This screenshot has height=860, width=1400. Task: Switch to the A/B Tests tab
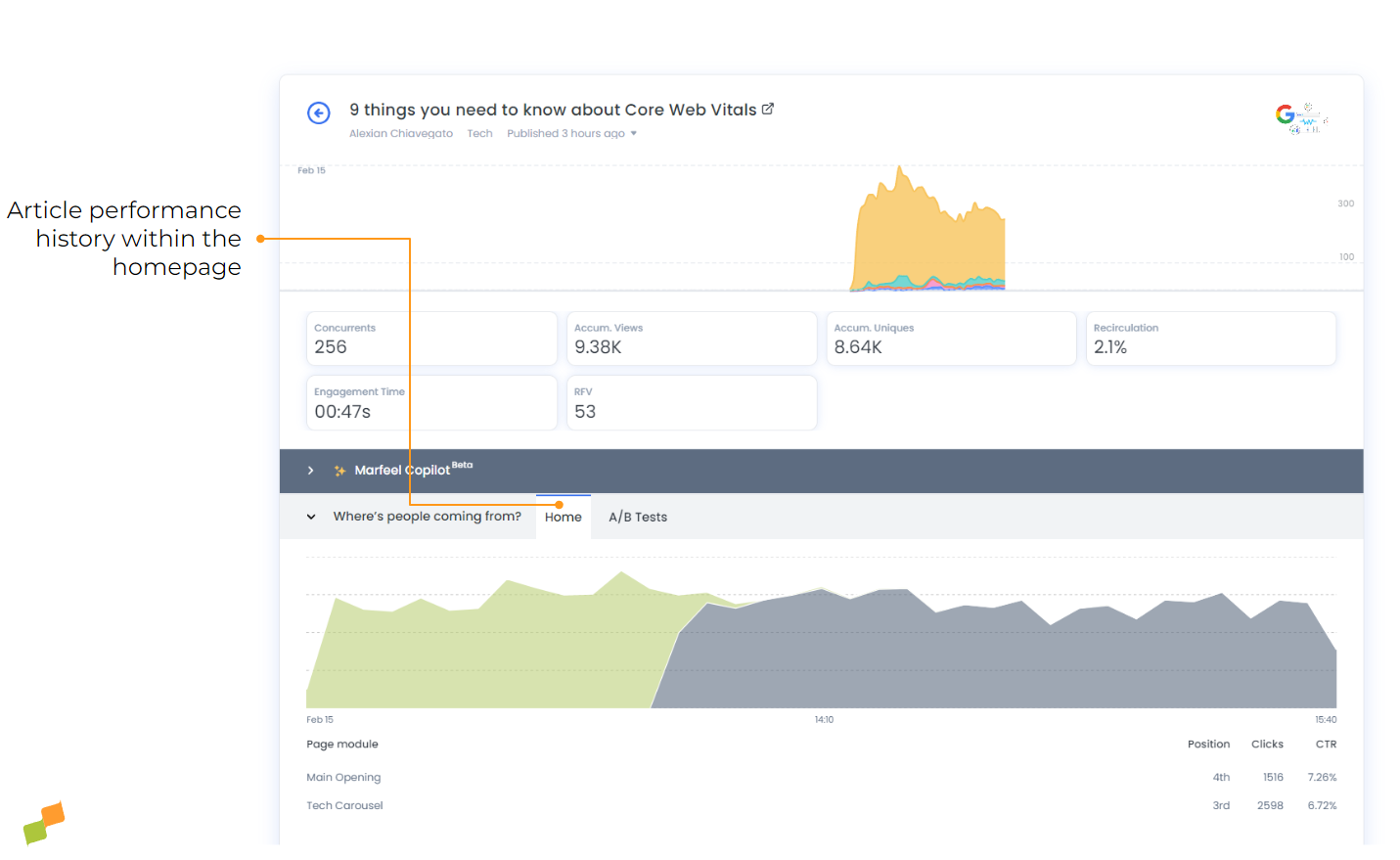[x=637, y=517]
